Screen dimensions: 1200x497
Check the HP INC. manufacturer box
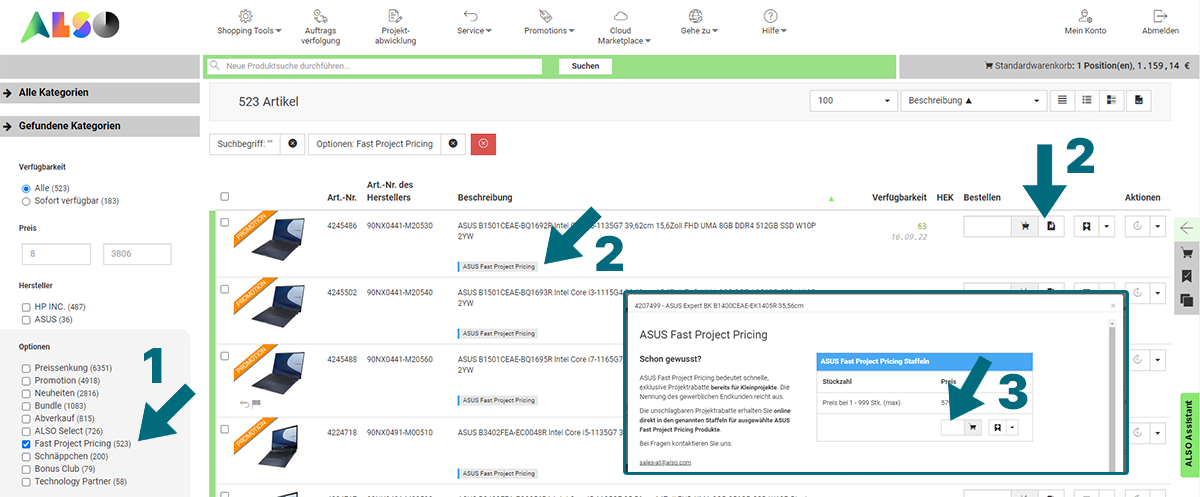click(26, 306)
